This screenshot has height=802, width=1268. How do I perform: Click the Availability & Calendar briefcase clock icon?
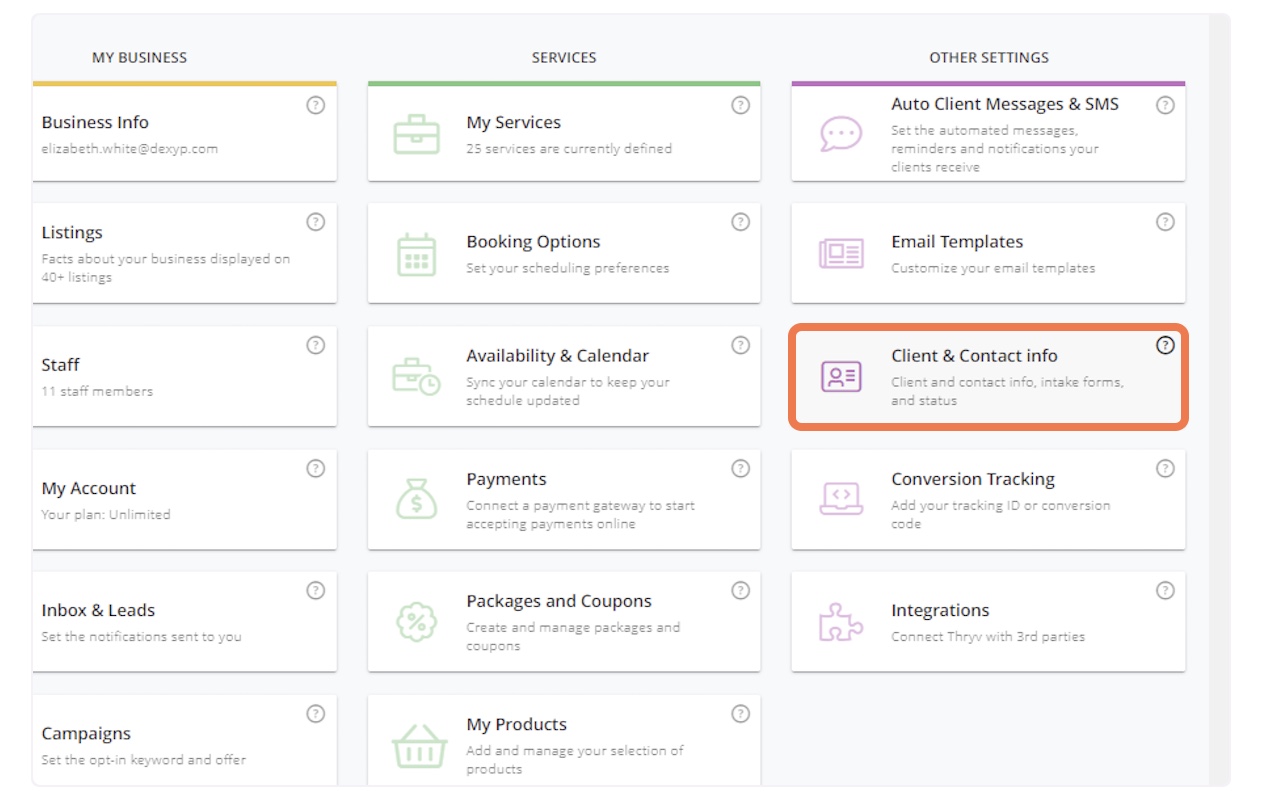pos(416,377)
